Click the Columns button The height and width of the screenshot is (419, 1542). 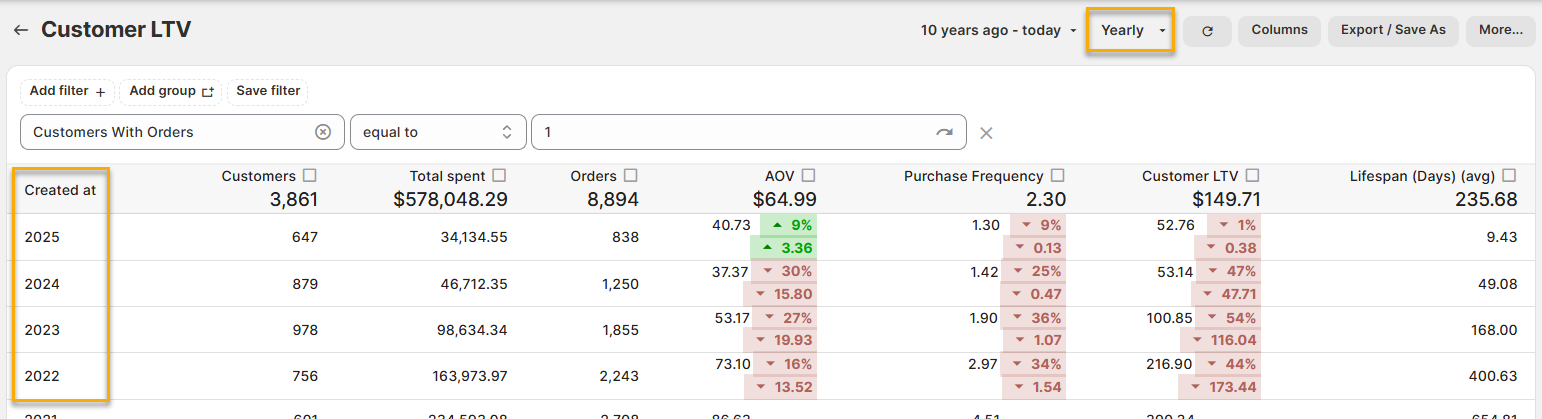1279,30
